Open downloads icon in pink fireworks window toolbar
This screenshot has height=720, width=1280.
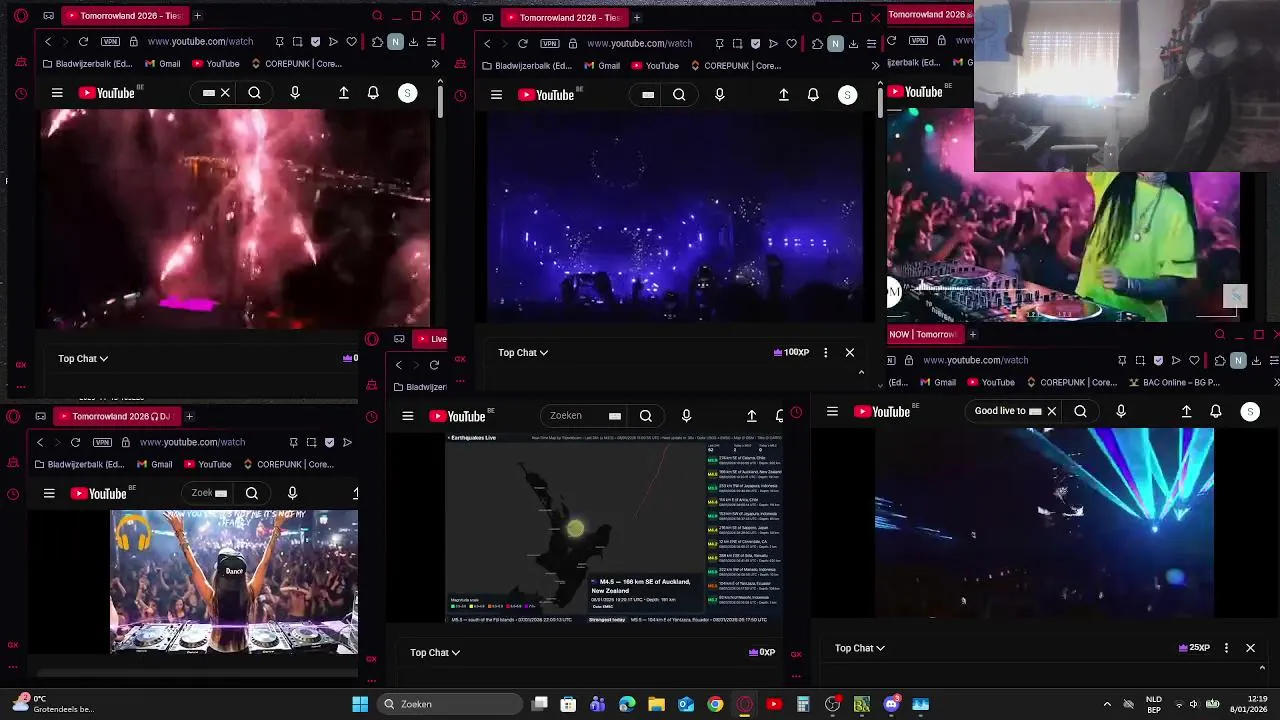(413, 42)
